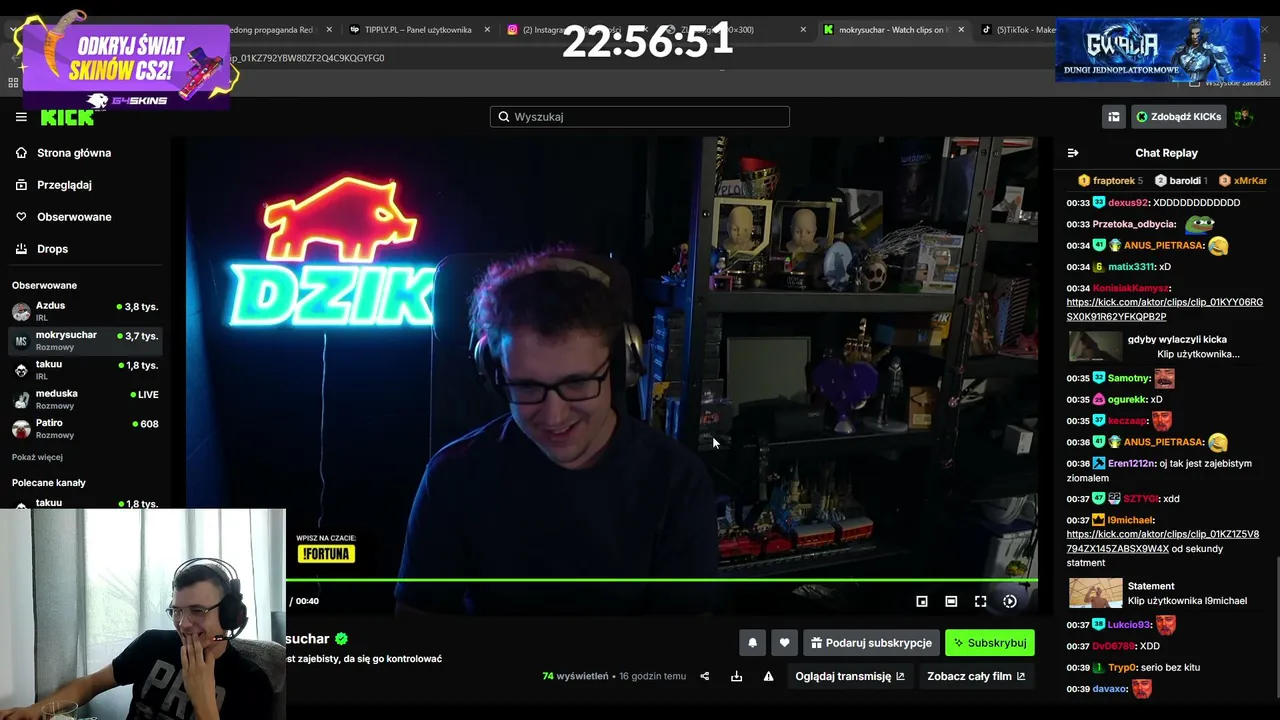The image size is (1280, 720).
Task: Open the l9michael clip link in chat
Action: 1162,541
